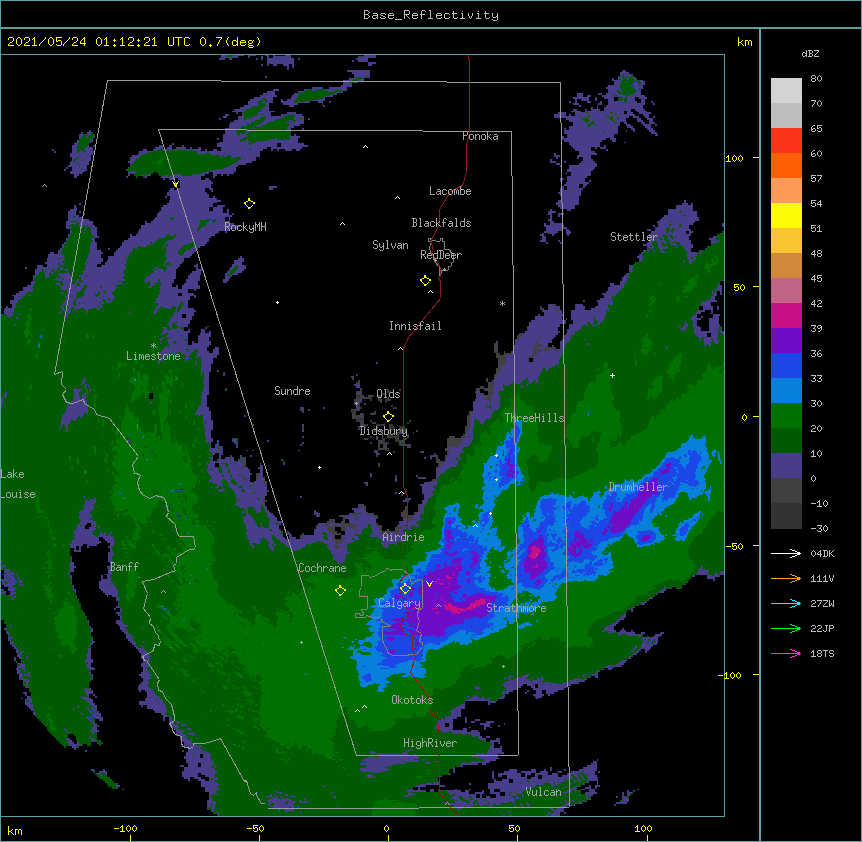Click the magenta 18TS arrow in legend
862x842 pixels.
tap(786, 653)
